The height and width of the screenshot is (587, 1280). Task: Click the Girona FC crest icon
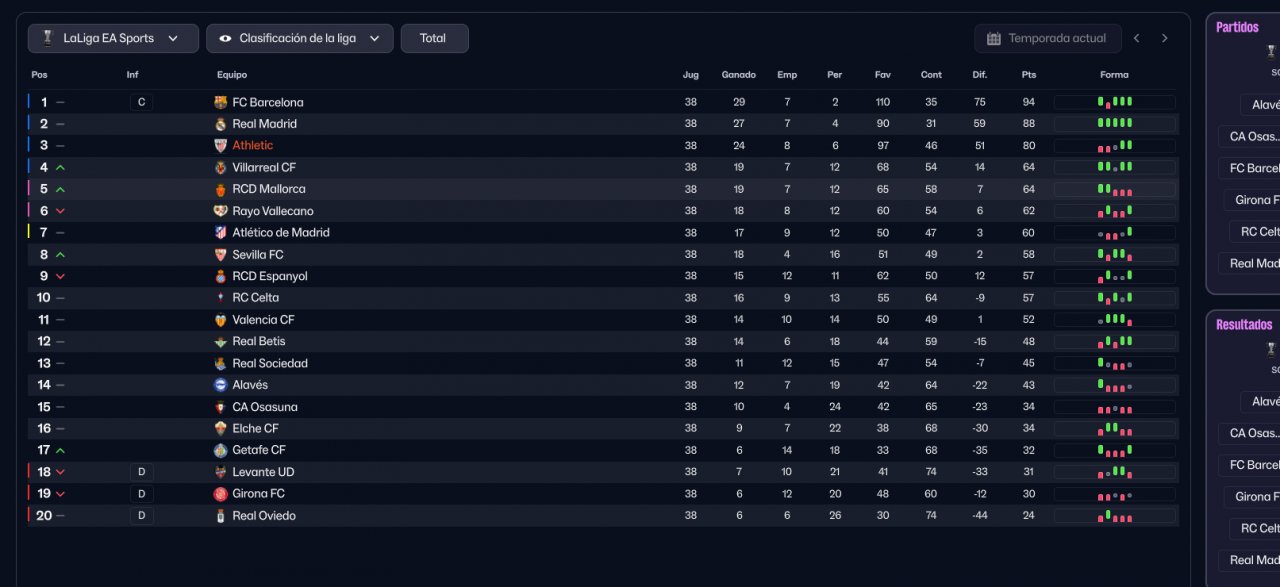[x=221, y=494]
